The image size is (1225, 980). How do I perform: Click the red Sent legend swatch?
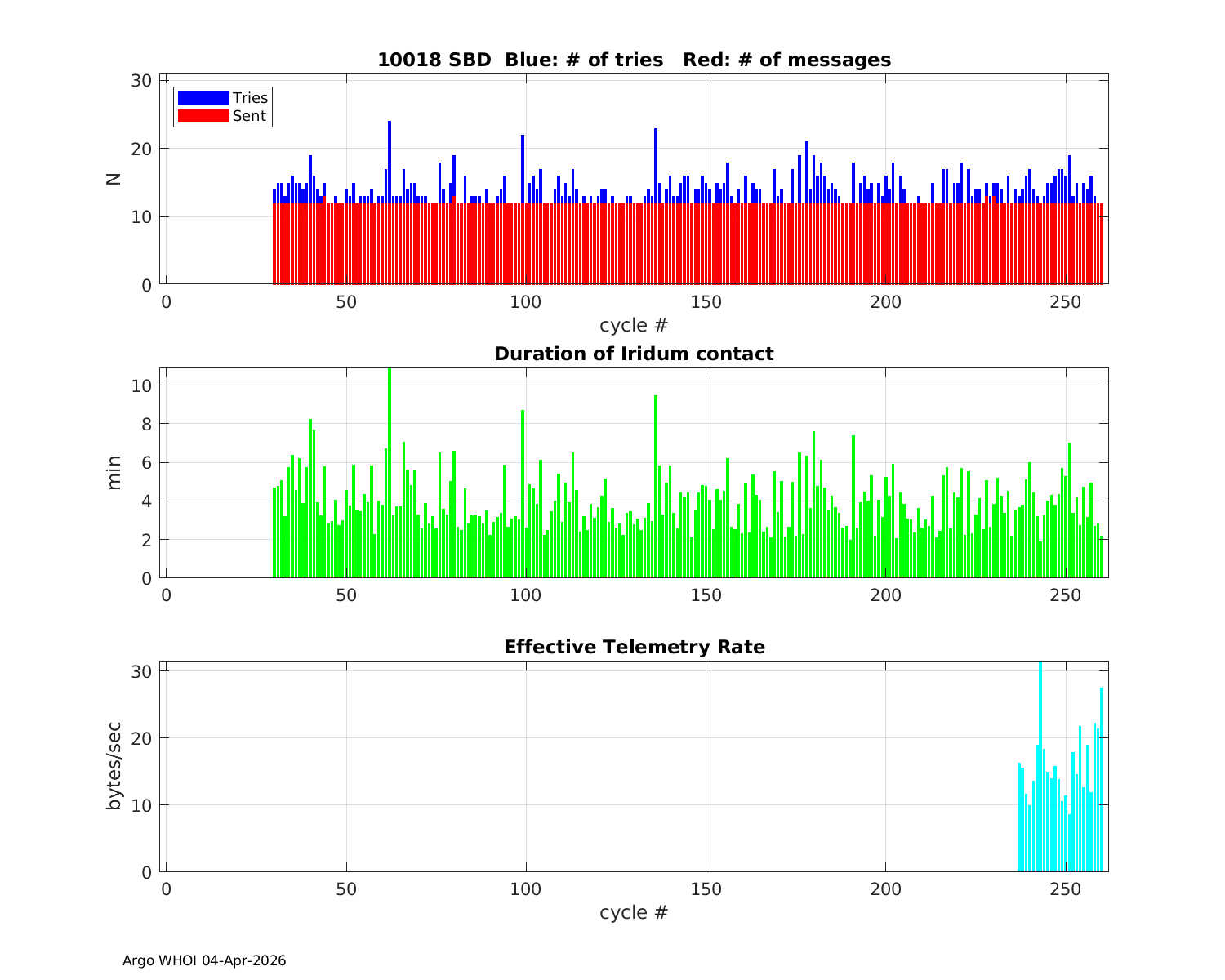[x=203, y=116]
